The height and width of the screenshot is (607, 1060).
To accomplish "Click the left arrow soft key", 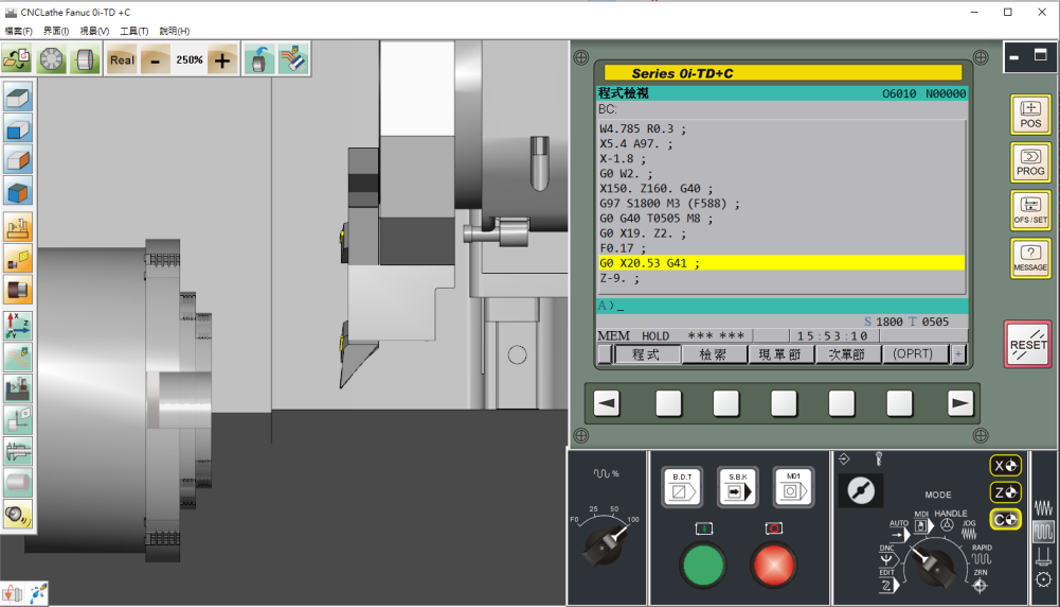I will pos(606,404).
